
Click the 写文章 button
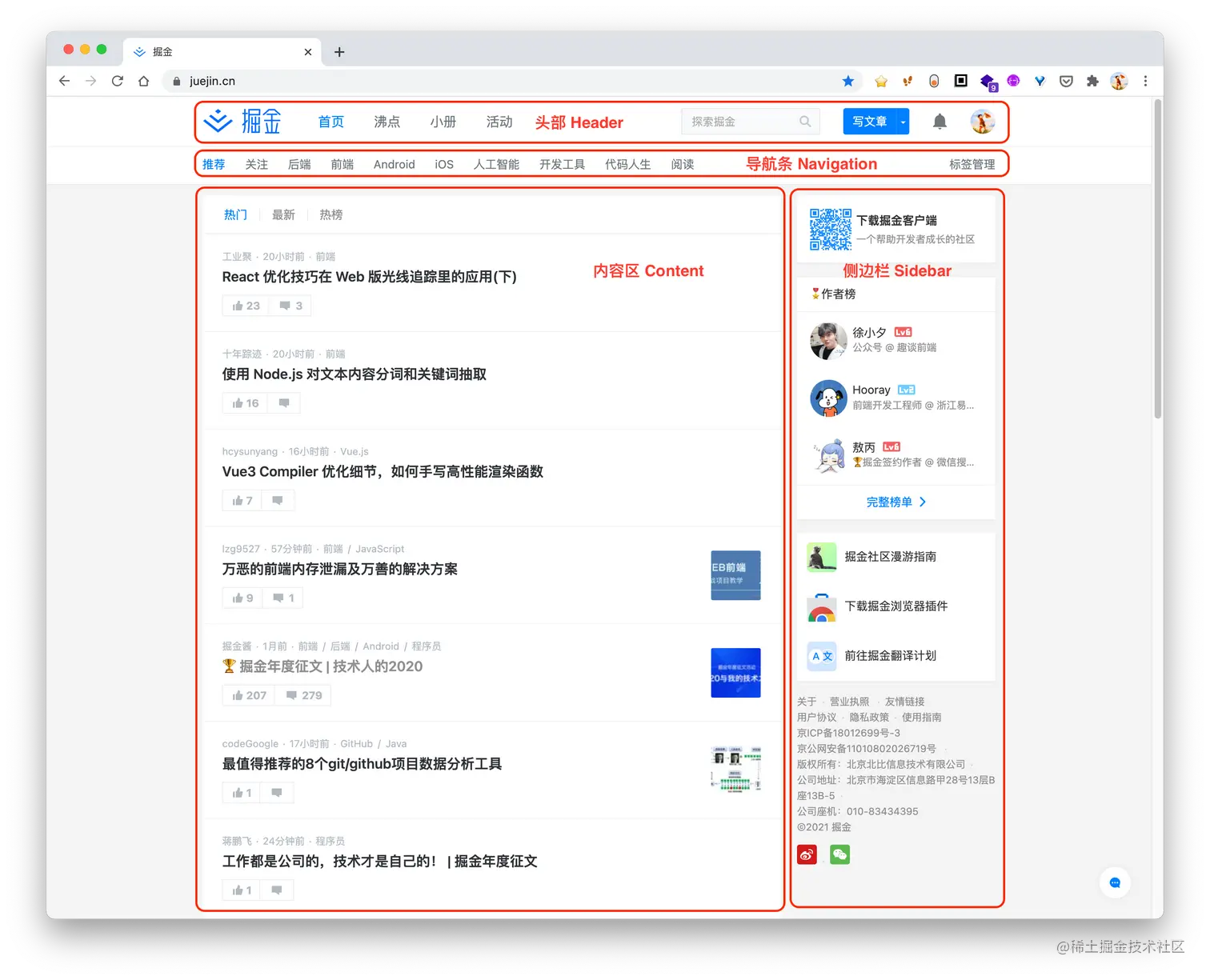pyautogui.click(x=870, y=121)
